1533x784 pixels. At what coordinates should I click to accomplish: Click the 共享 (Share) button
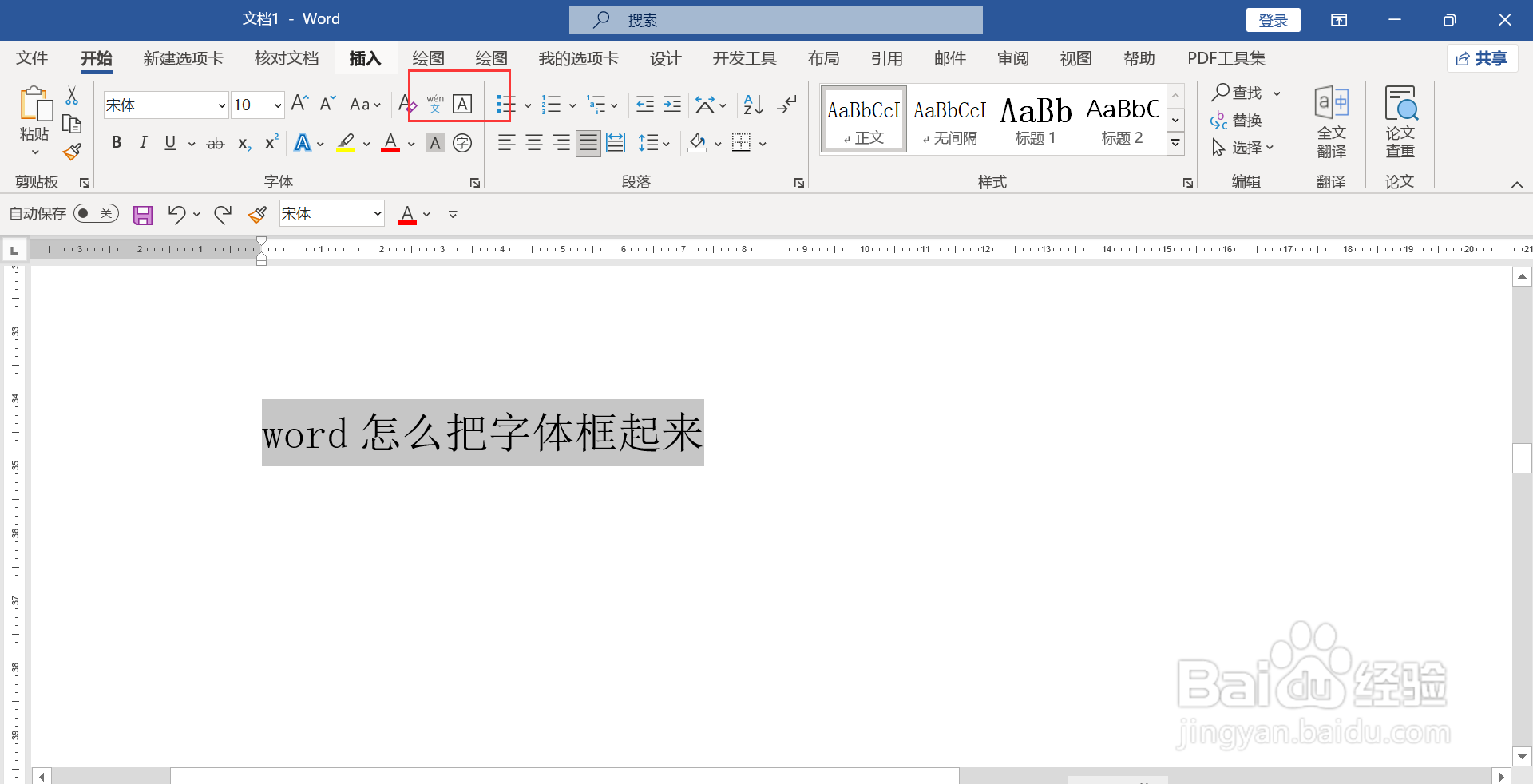point(1482,58)
